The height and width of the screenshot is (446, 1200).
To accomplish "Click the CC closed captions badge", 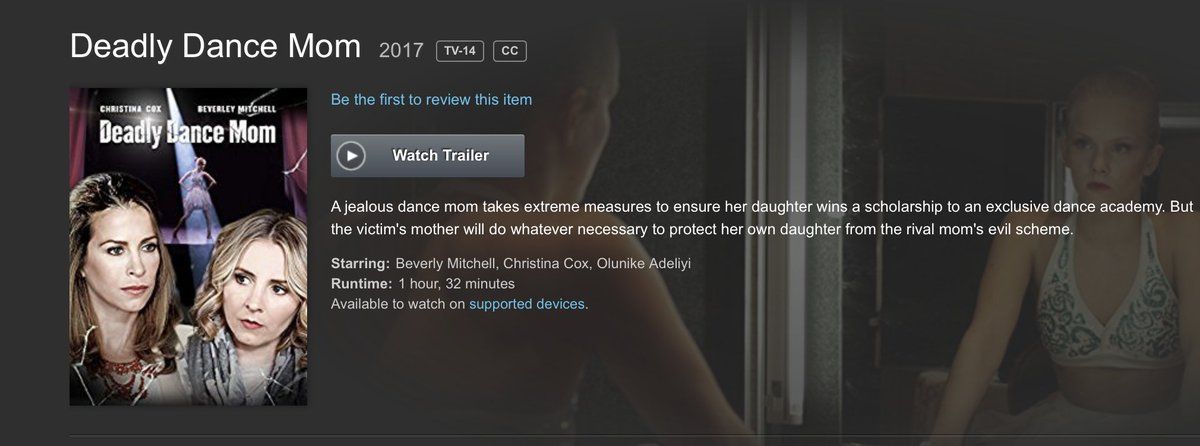I will [x=510, y=50].
